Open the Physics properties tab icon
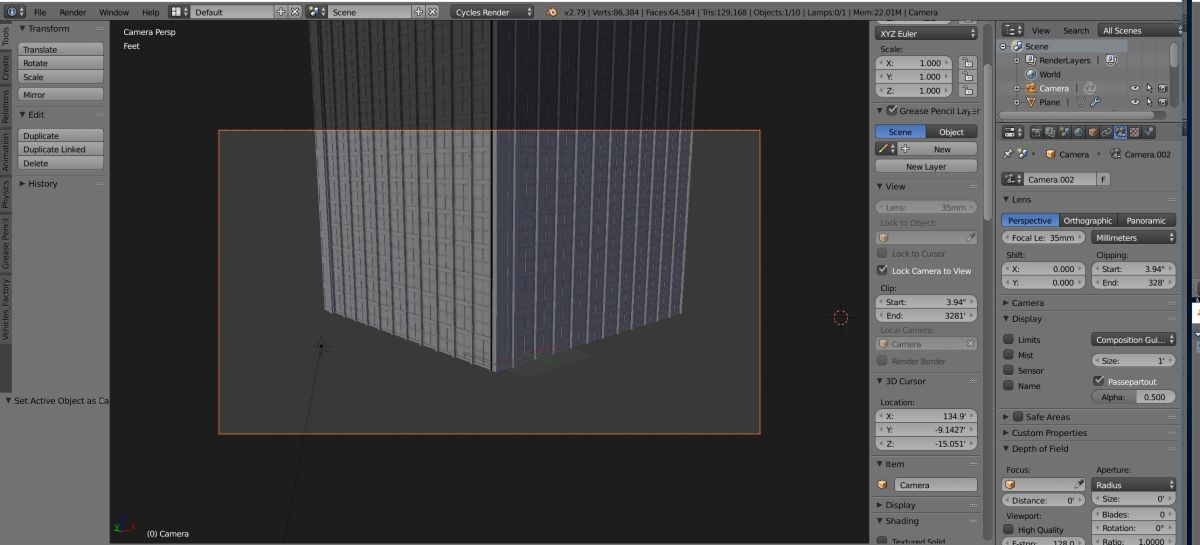 coord(1149,131)
